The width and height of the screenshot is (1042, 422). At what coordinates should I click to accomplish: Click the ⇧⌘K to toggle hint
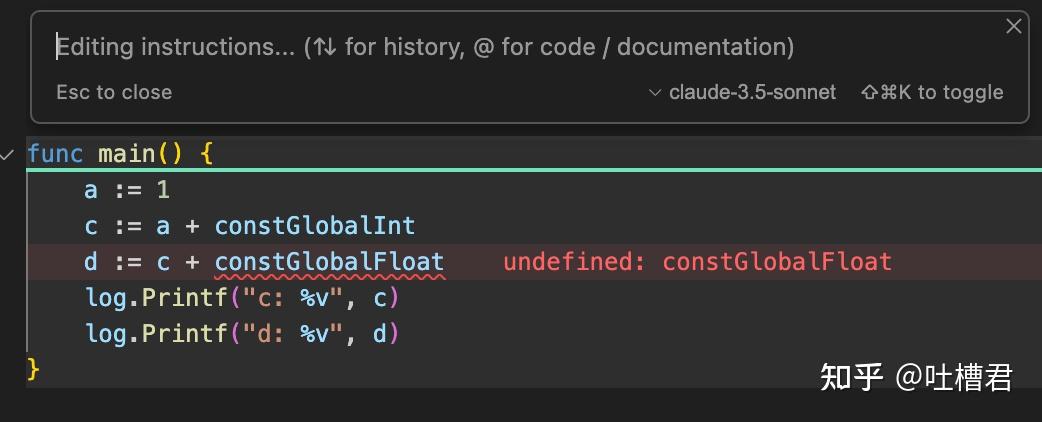[931, 92]
